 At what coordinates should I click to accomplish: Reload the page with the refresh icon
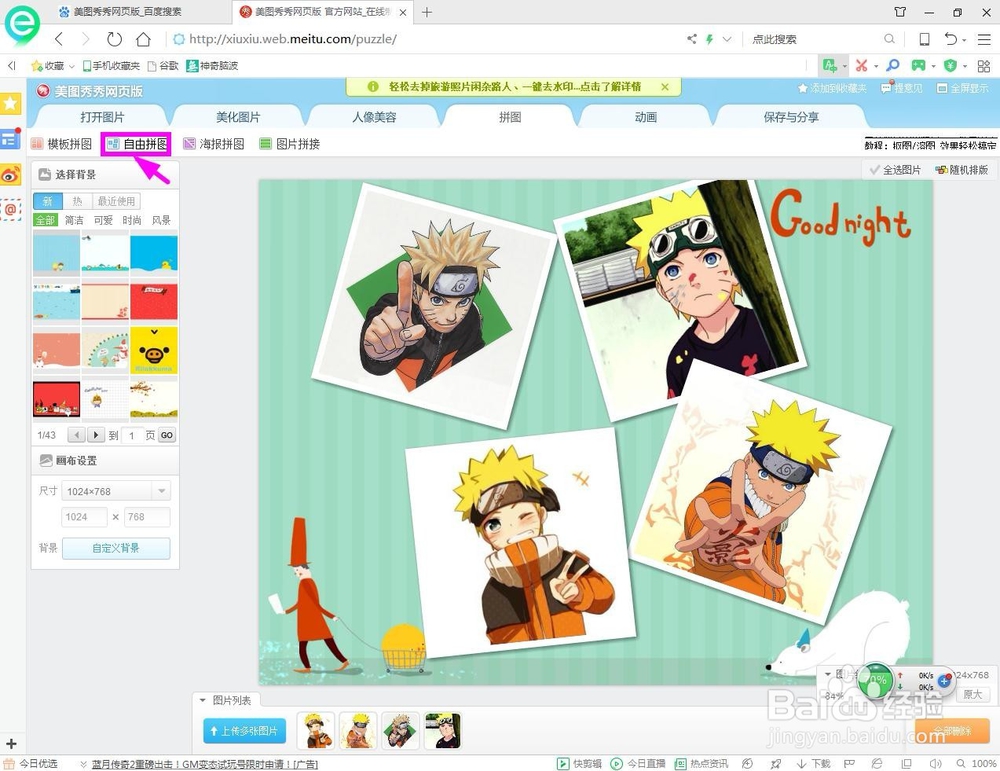tap(114, 39)
